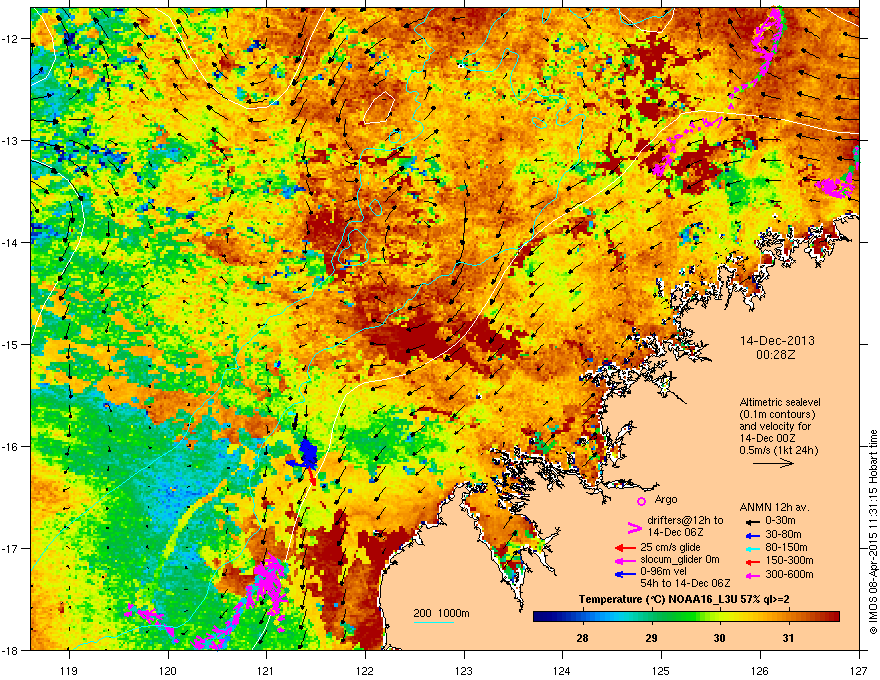
Task: Click the magenta Argo circle symbol
Action: point(641,501)
